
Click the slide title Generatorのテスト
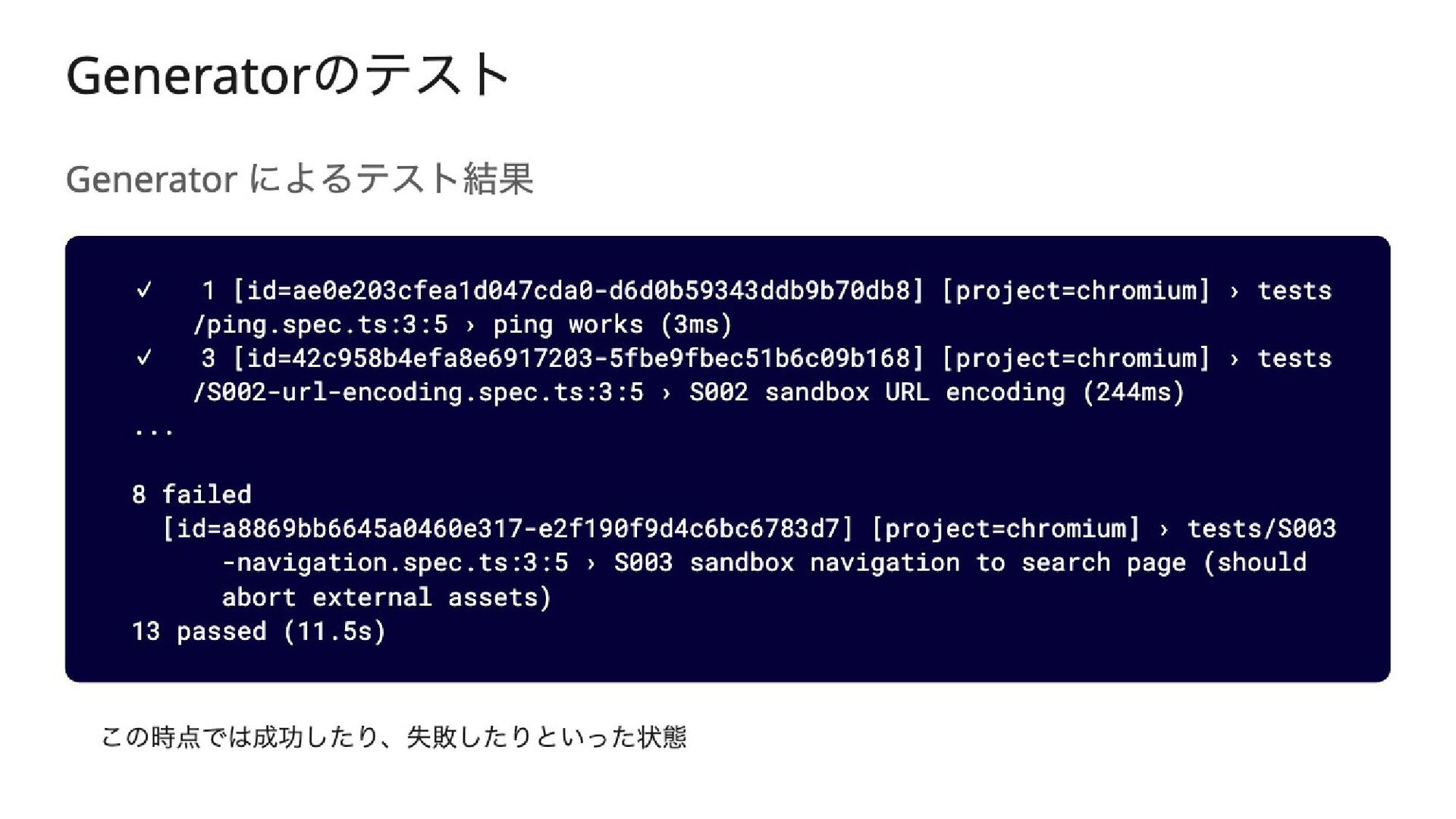[288, 75]
